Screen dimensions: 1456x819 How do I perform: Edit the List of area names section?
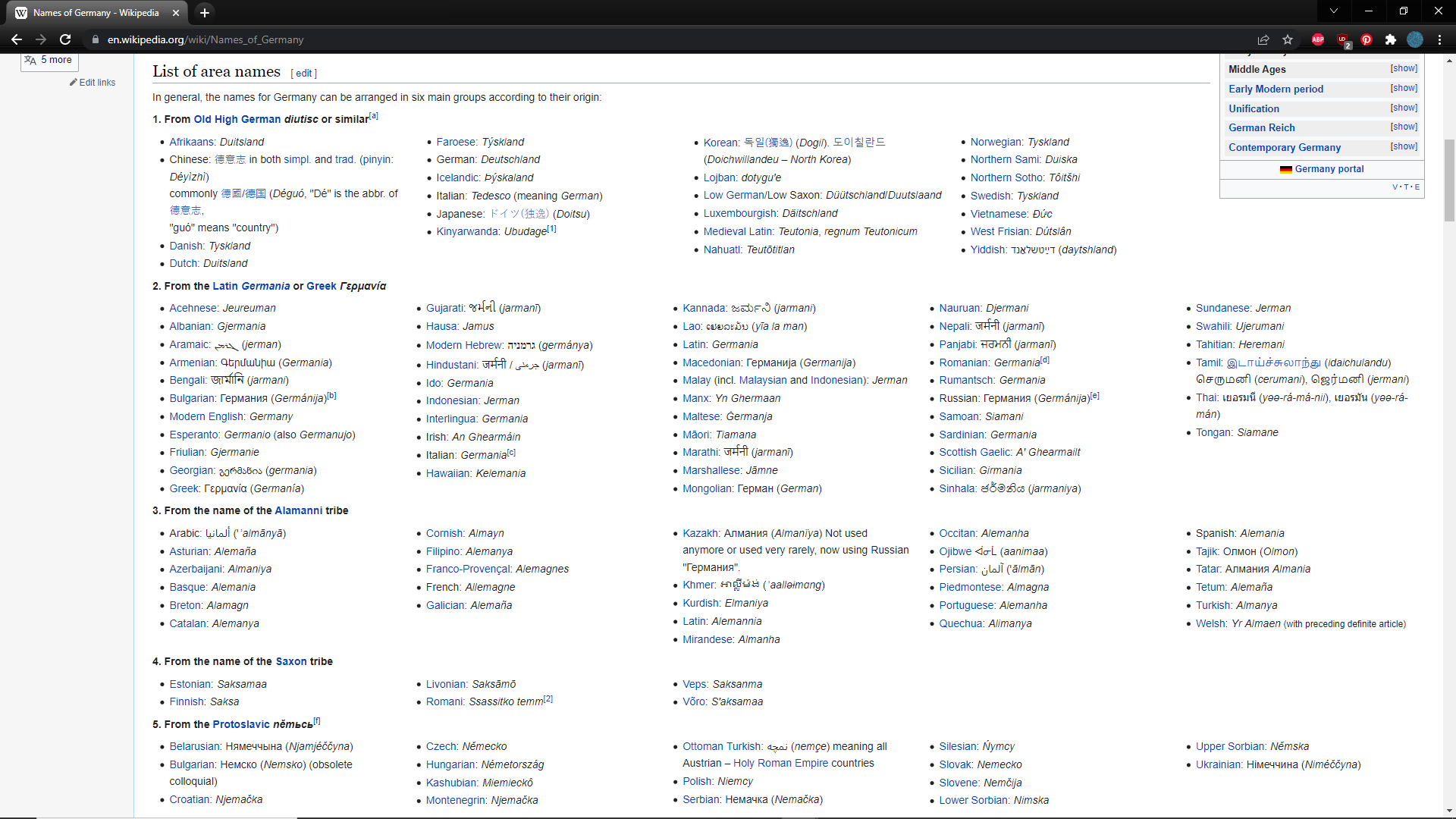(303, 74)
